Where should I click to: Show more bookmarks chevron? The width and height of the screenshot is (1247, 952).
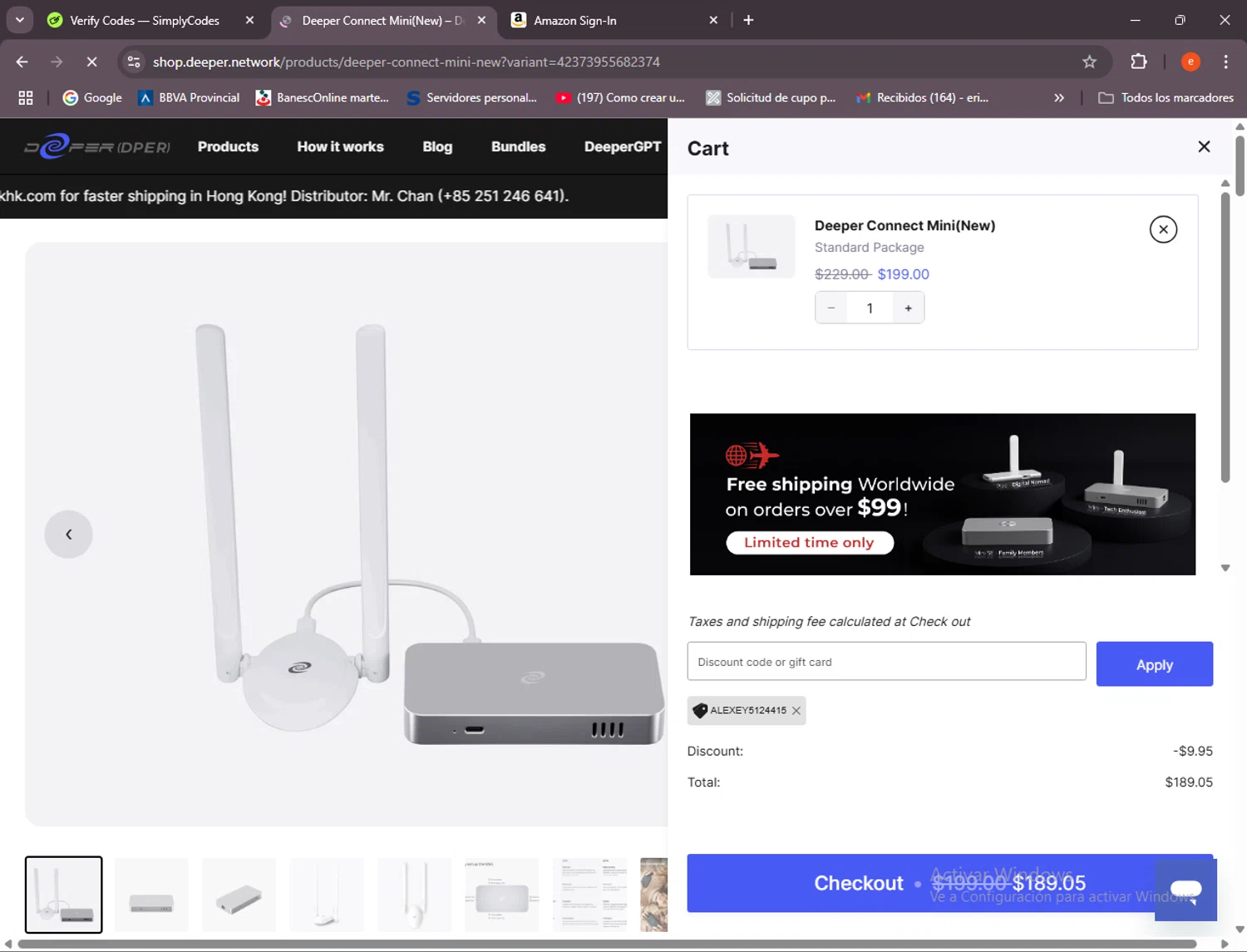[x=1059, y=98]
